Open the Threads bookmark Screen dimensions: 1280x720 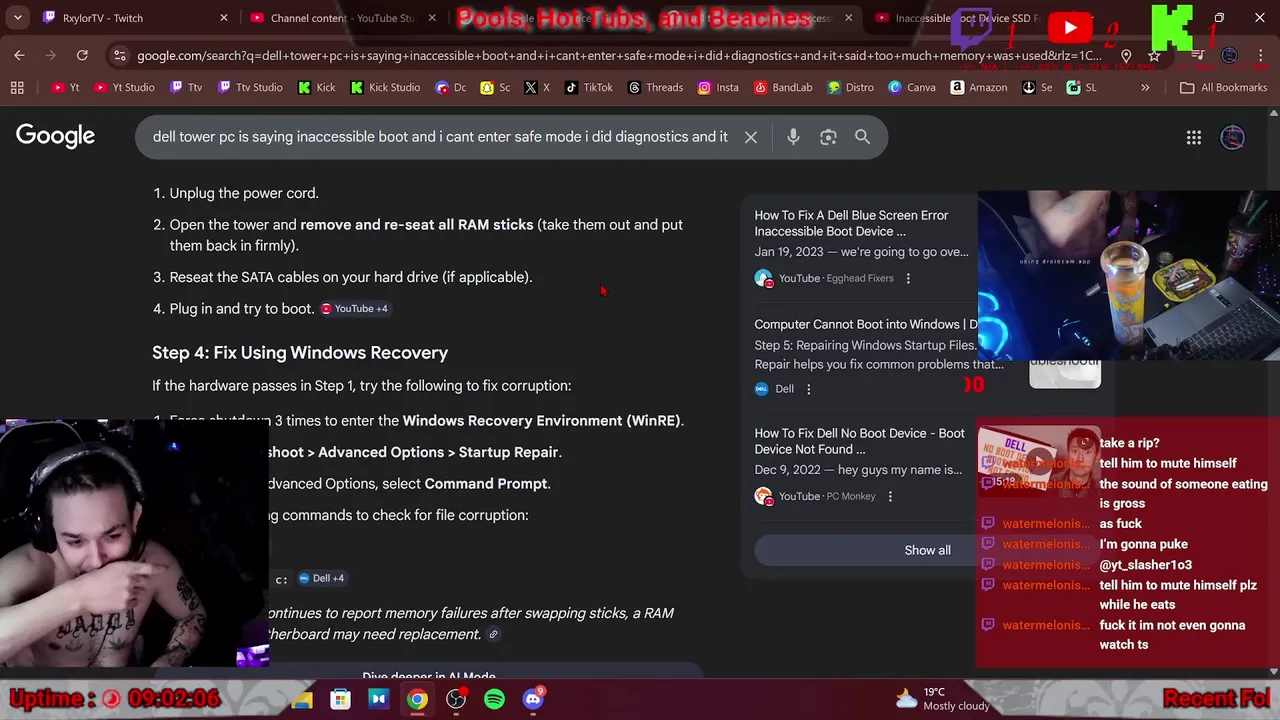click(655, 88)
